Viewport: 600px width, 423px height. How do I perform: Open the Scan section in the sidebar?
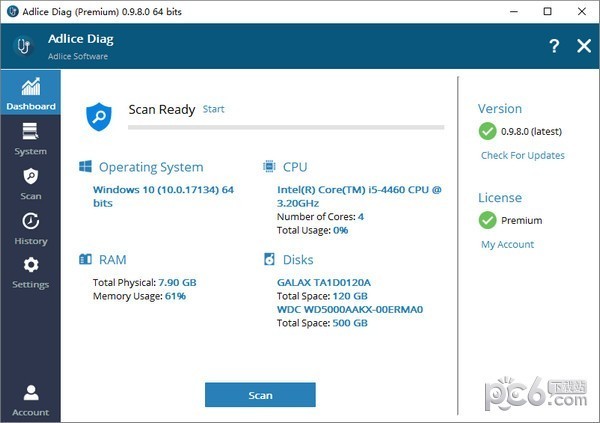(x=31, y=184)
